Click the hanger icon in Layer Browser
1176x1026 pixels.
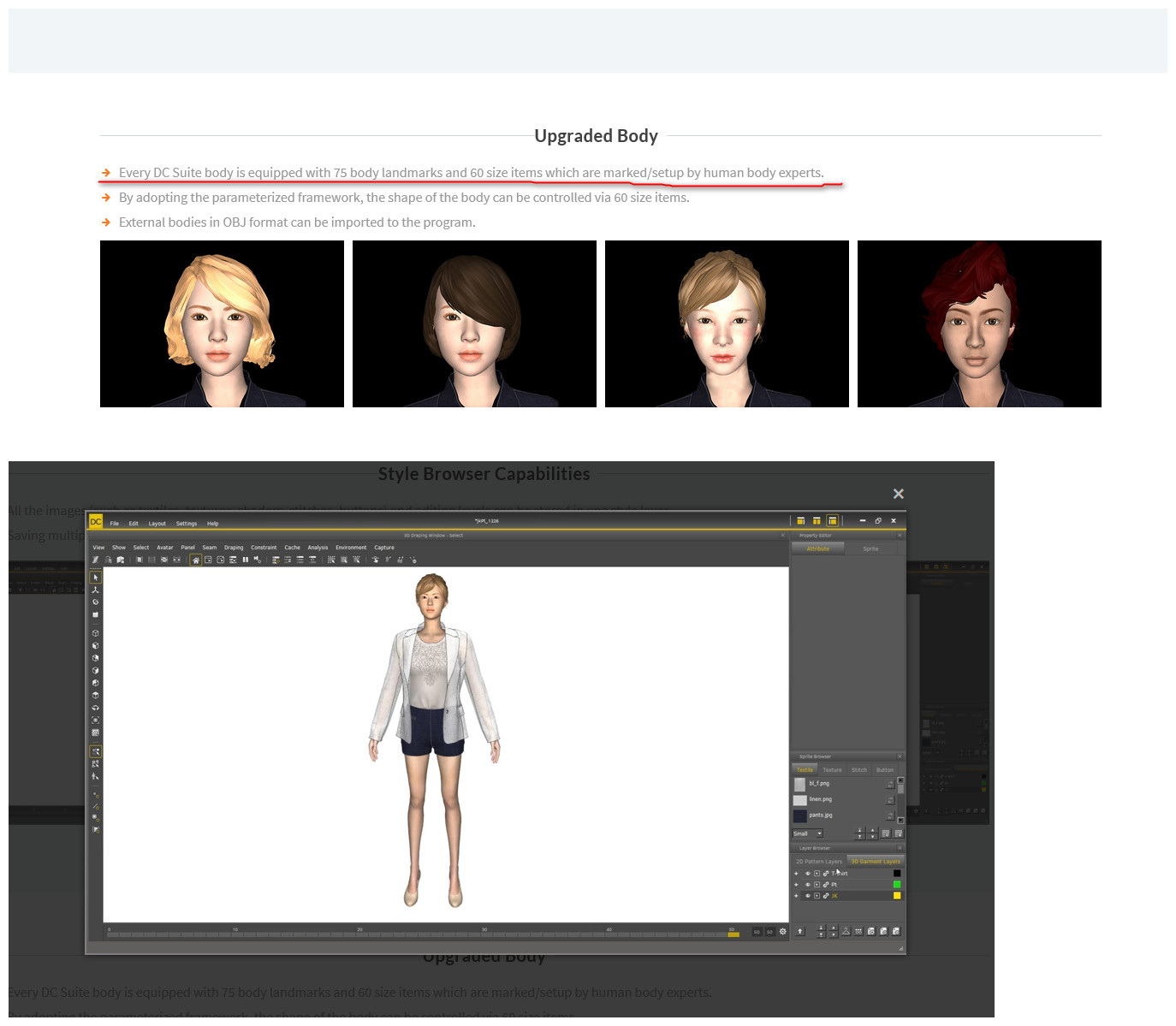(x=846, y=931)
